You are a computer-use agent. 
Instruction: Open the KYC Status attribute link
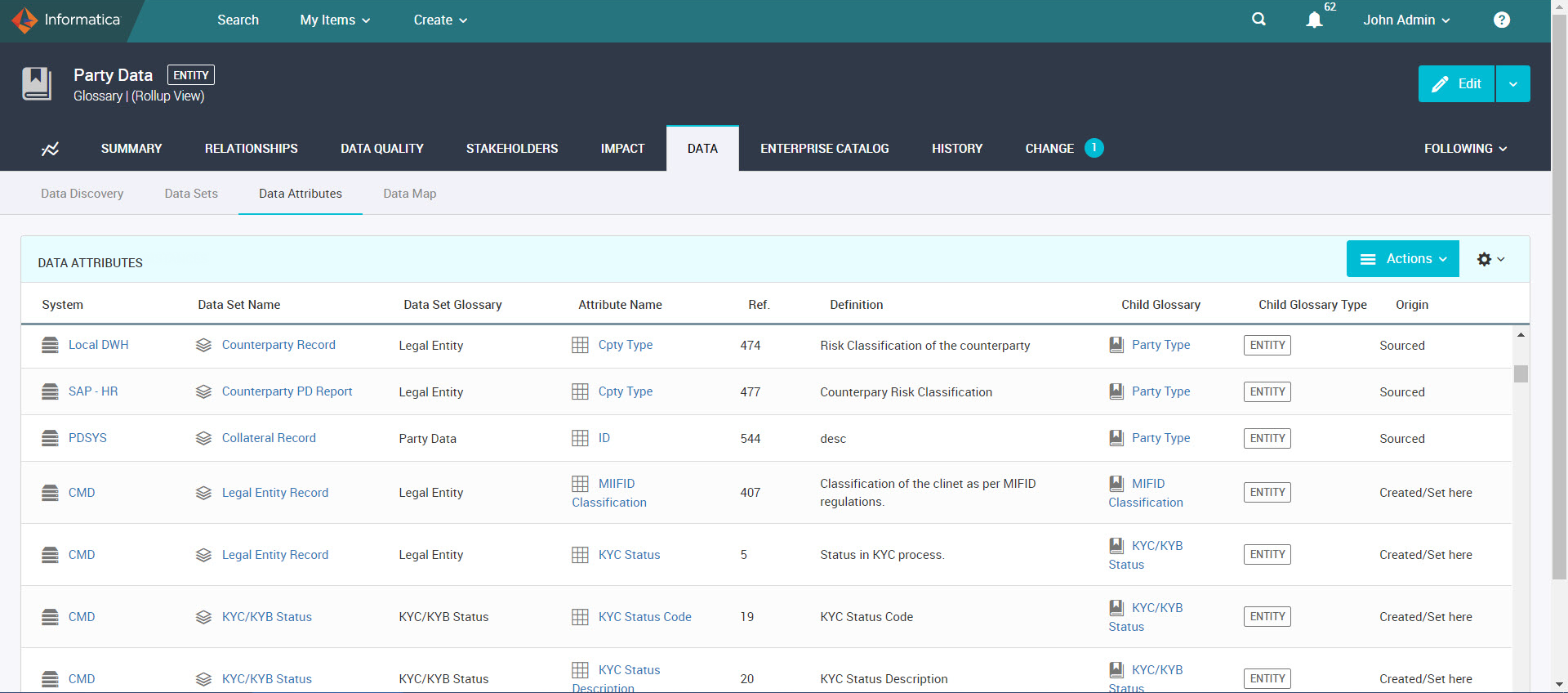click(629, 555)
